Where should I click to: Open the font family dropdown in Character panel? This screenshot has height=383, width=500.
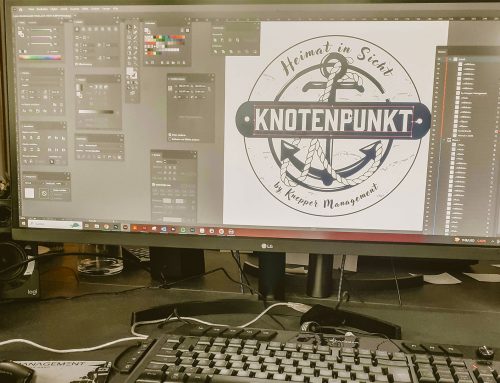pyautogui.click(x=40, y=80)
